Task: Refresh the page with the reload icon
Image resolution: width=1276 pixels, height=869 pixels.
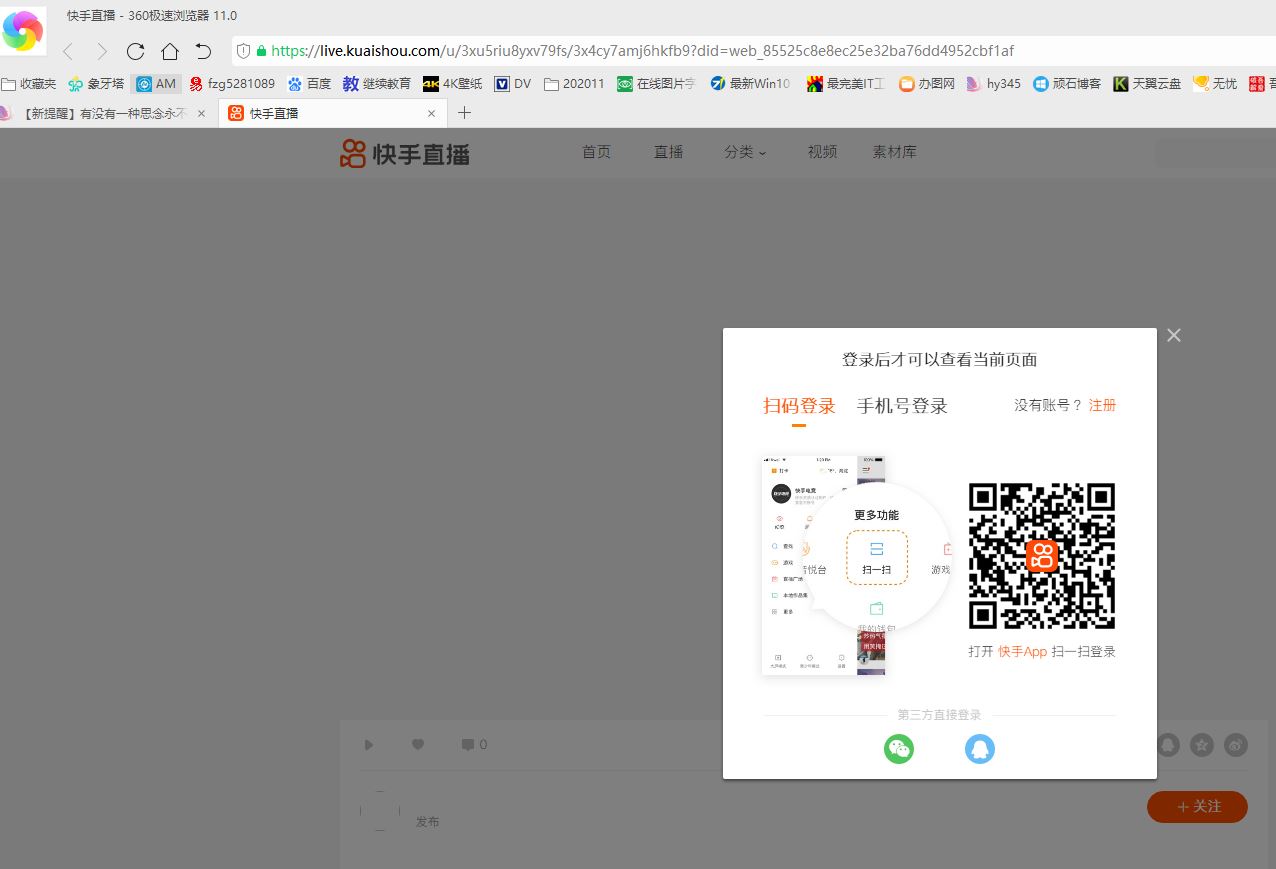Action: pos(135,51)
